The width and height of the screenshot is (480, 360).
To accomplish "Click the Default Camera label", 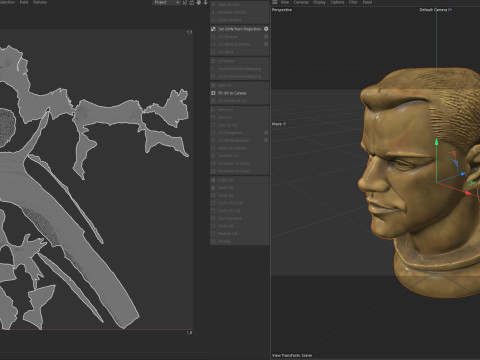I will [435, 10].
